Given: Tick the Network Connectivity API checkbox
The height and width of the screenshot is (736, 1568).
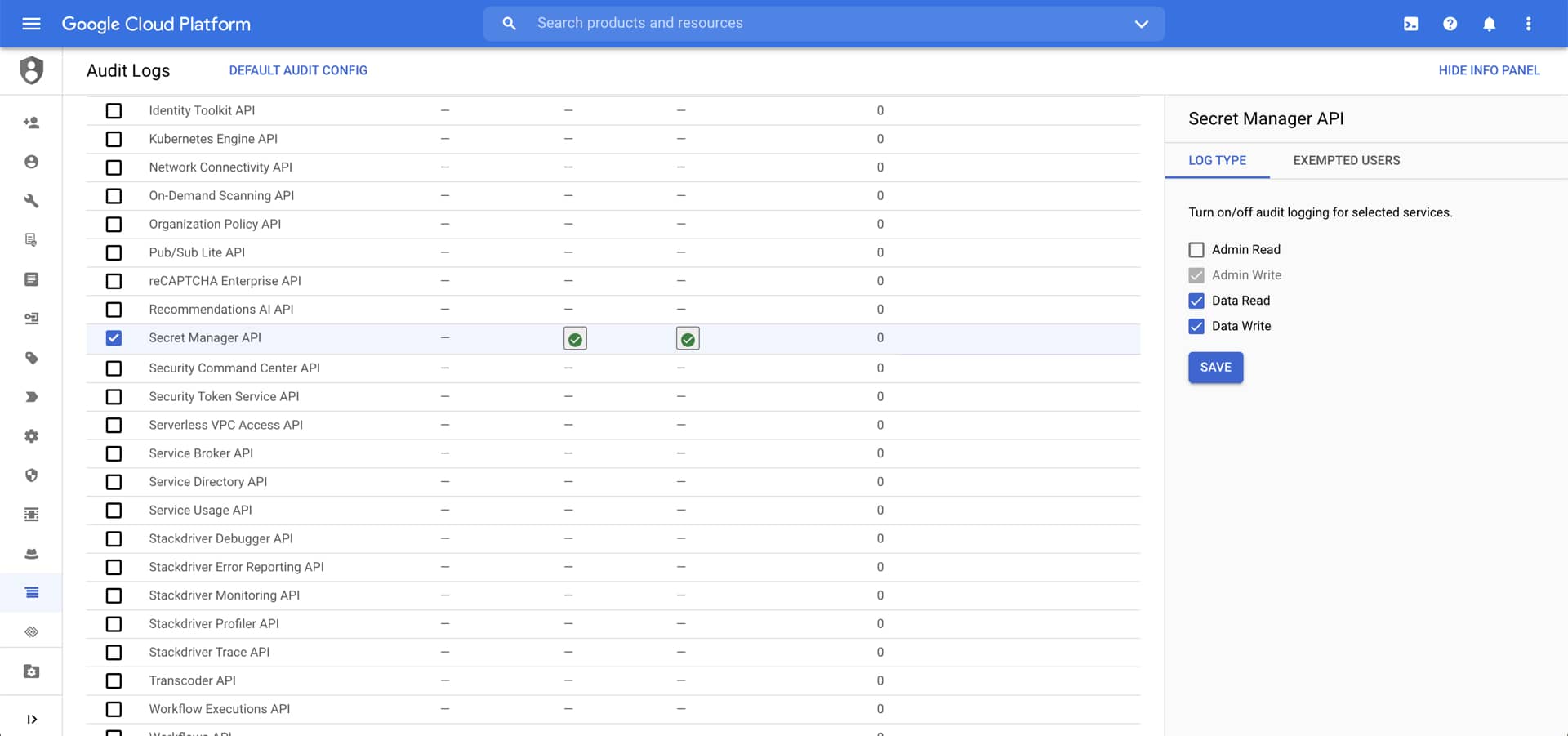Looking at the screenshot, I should pyautogui.click(x=114, y=167).
